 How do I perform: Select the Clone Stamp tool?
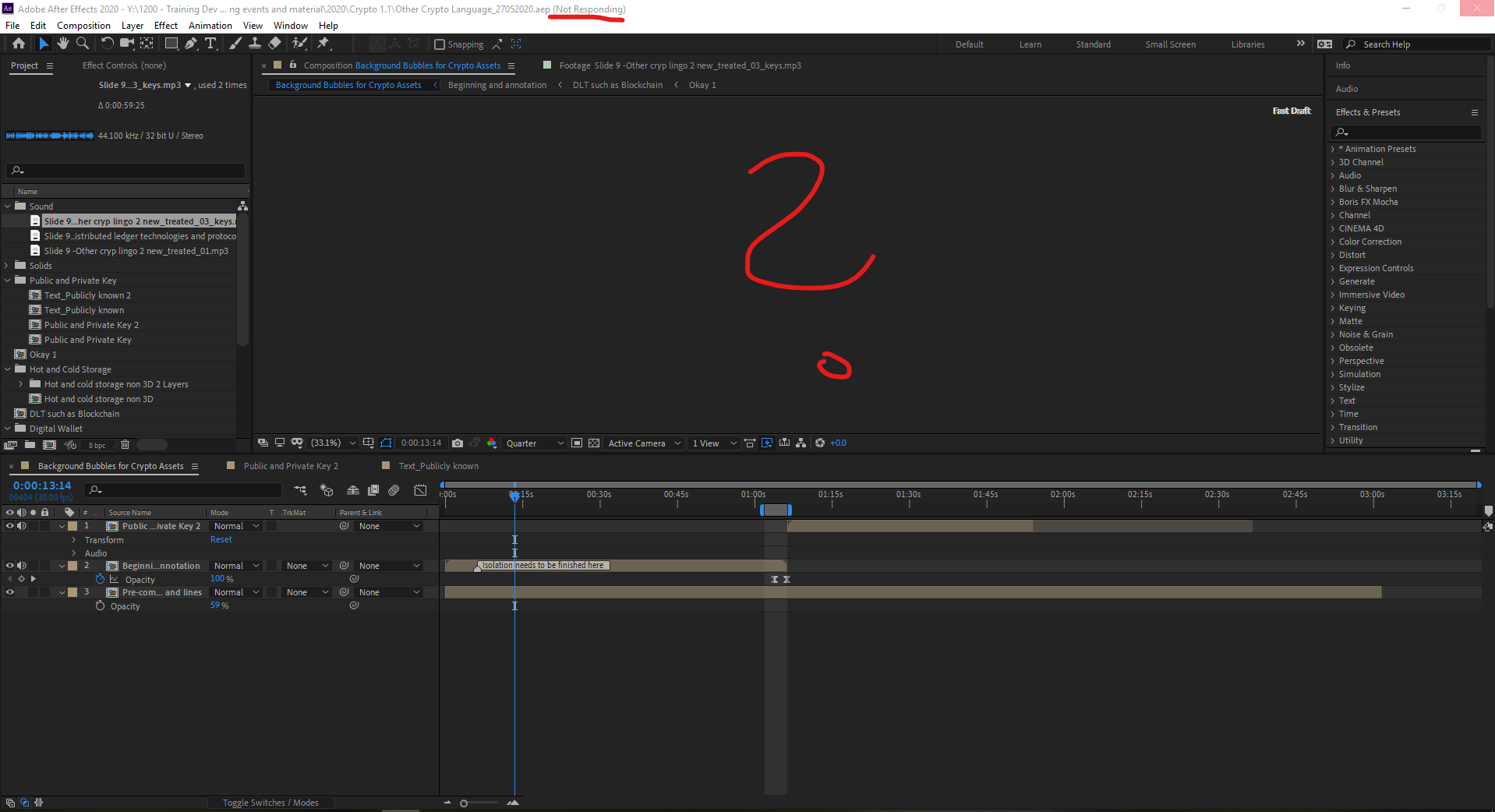point(255,44)
